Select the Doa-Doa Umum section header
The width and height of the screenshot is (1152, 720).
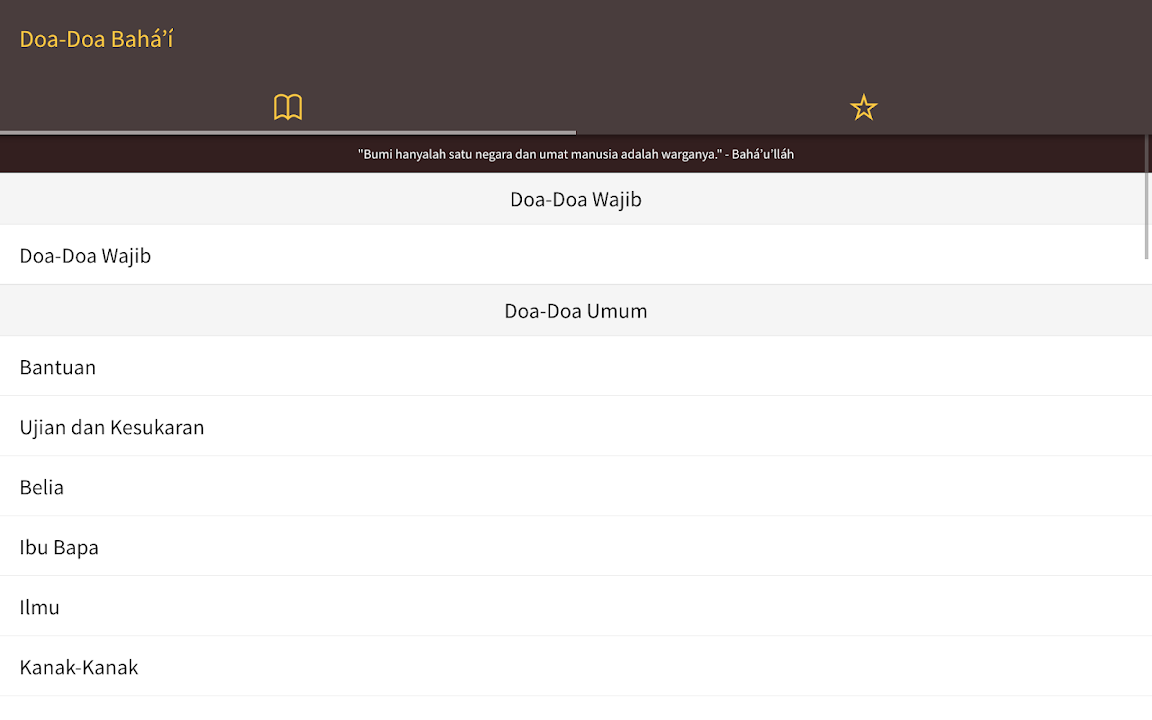pyautogui.click(x=576, y=311)
